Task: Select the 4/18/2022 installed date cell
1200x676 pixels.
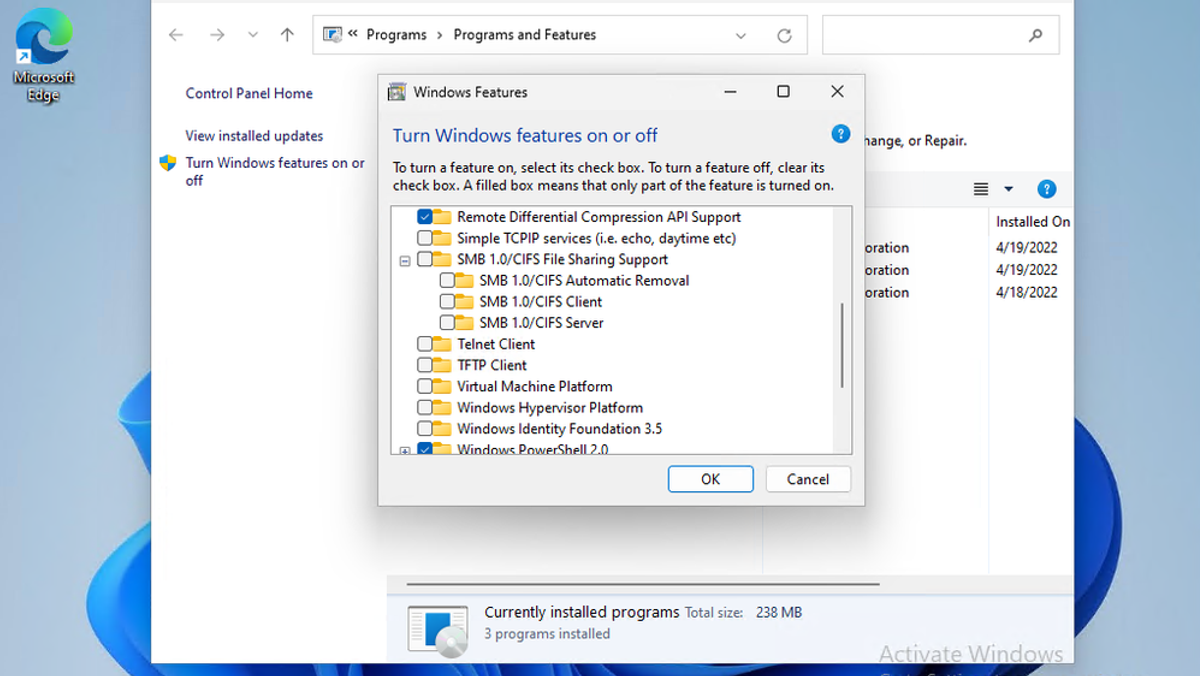Action: click(1026, 292)
